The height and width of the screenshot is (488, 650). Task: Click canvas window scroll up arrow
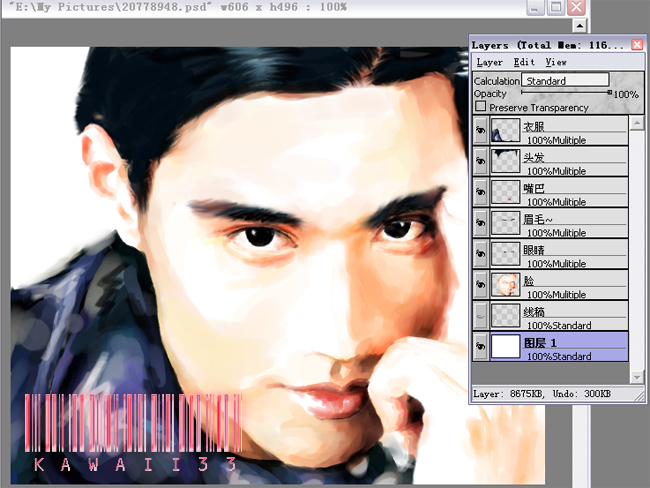click(x=579, y=26)
